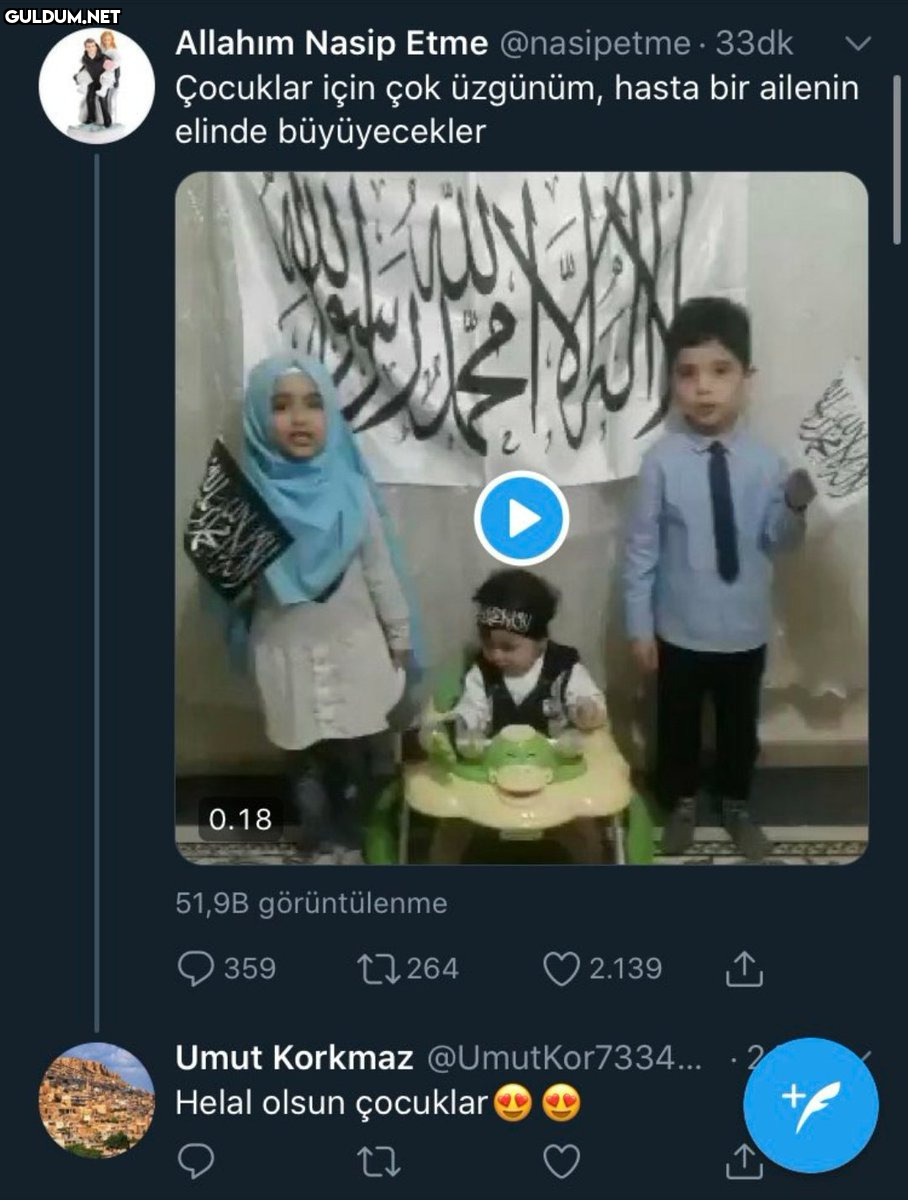Click the 0.18 video duration badge

240,820
